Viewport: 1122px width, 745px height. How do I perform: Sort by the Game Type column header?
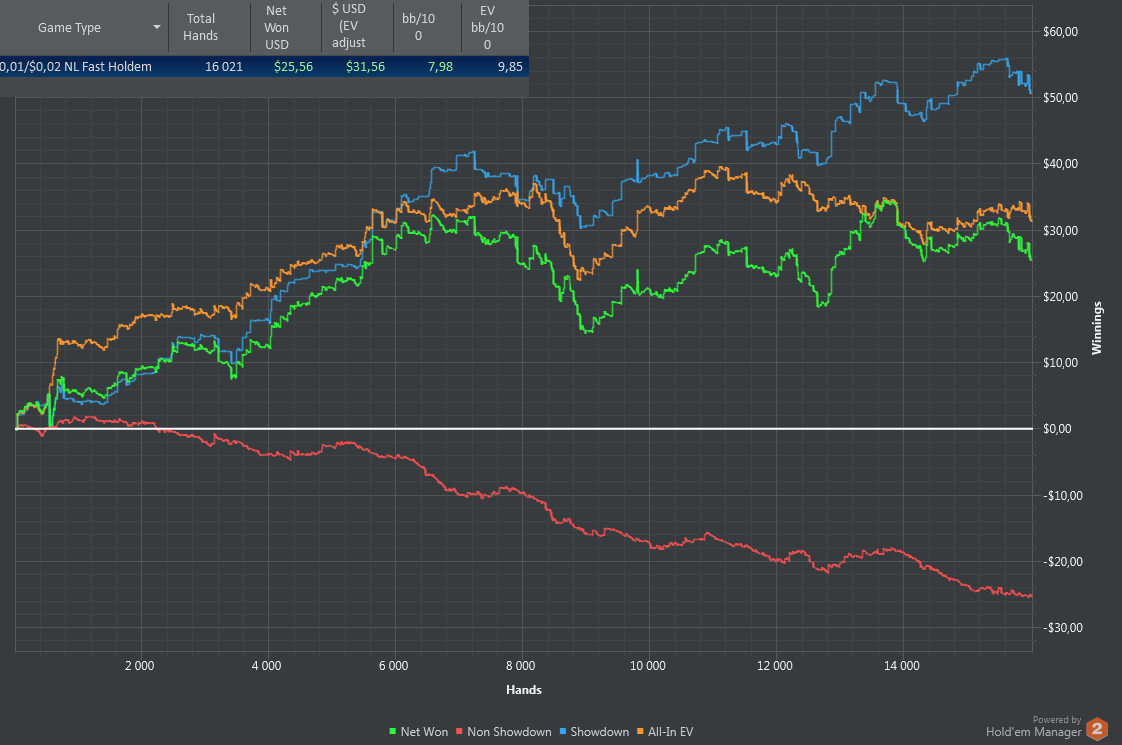tap(69, 27)
